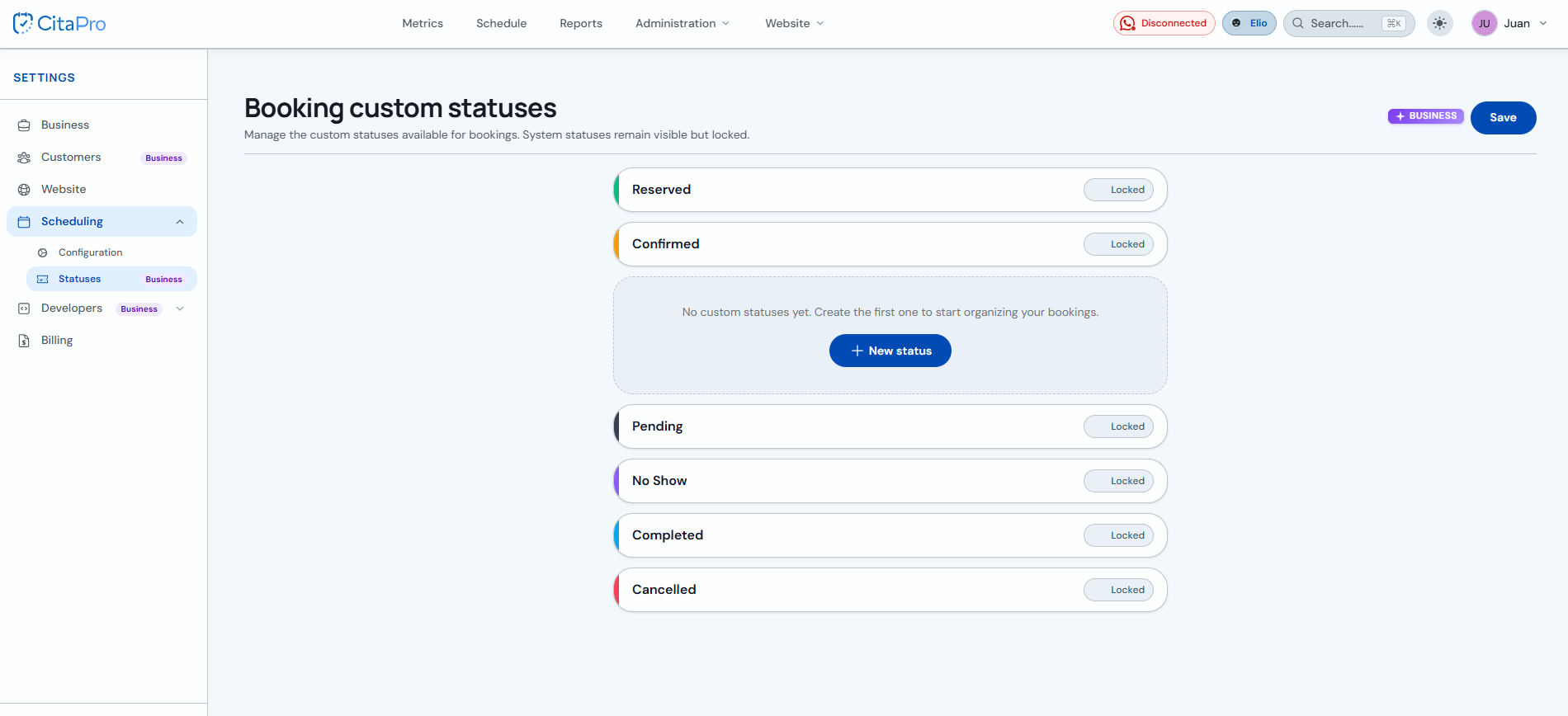Click the Completed status name
Image resolution: width=1568 pixels, height=716 pixels.
pos(667,535)
